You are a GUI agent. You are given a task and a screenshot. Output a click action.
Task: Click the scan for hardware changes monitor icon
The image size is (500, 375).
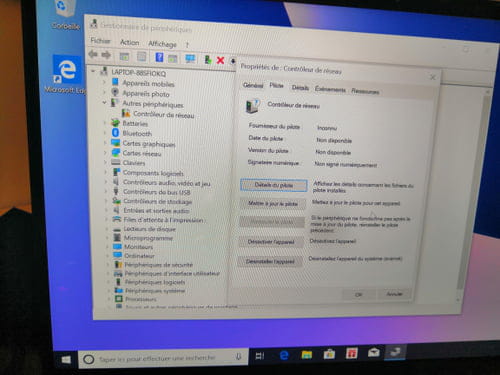coord(190,59)
